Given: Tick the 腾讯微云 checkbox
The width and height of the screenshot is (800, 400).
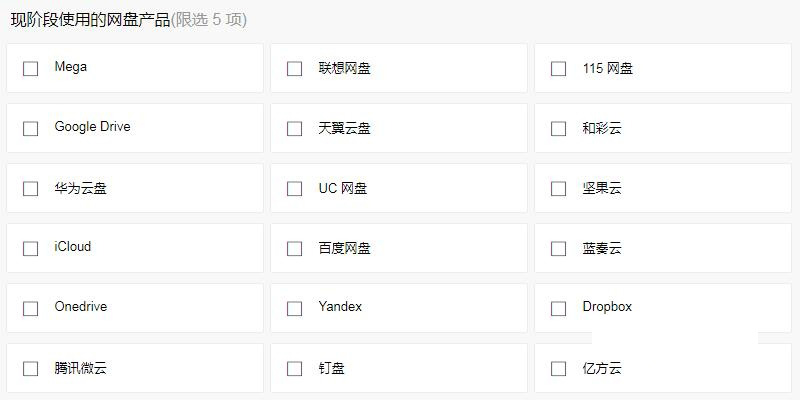Looking at the screenshot, I should (31, 369).
